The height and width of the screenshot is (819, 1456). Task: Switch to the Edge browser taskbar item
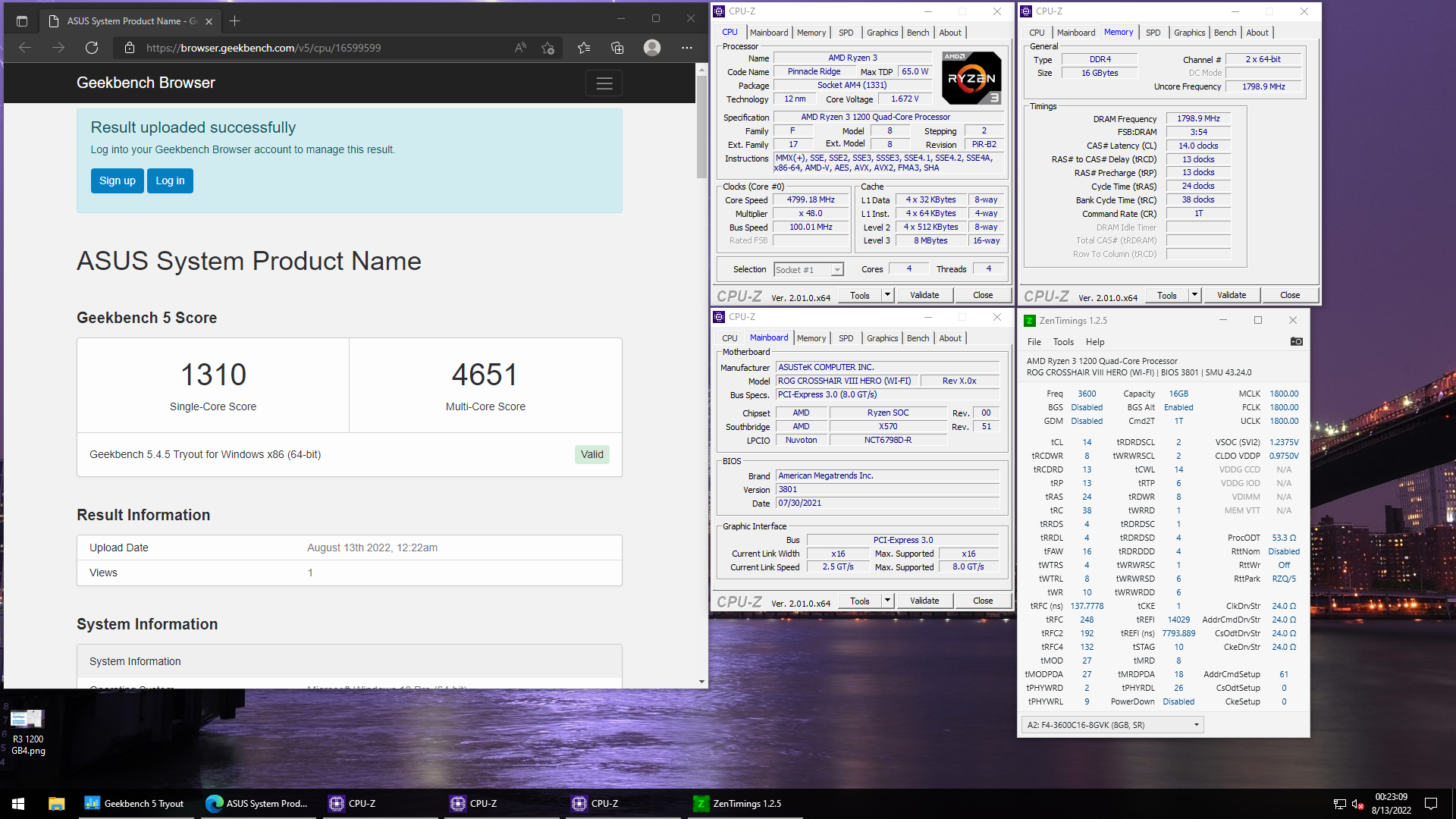tap(258, 804)
